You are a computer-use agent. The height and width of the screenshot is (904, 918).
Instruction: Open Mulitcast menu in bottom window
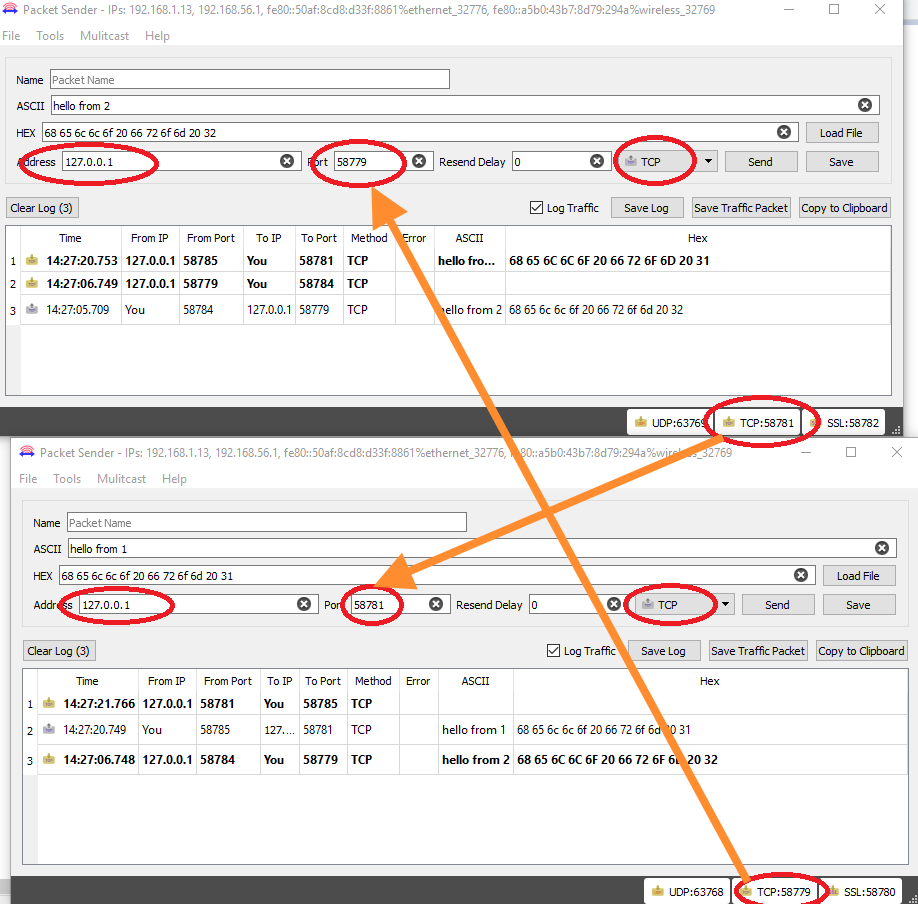[x=121, y=479]
